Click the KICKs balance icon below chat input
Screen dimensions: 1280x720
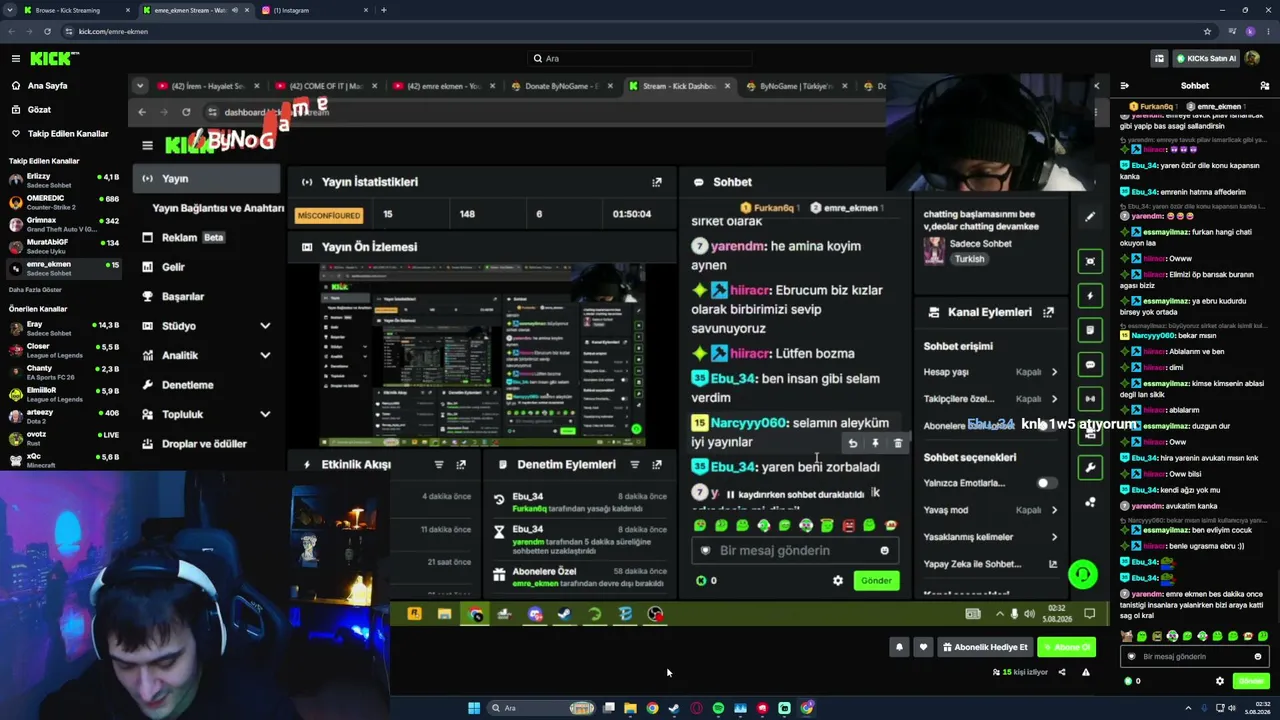pos(1128,681)
